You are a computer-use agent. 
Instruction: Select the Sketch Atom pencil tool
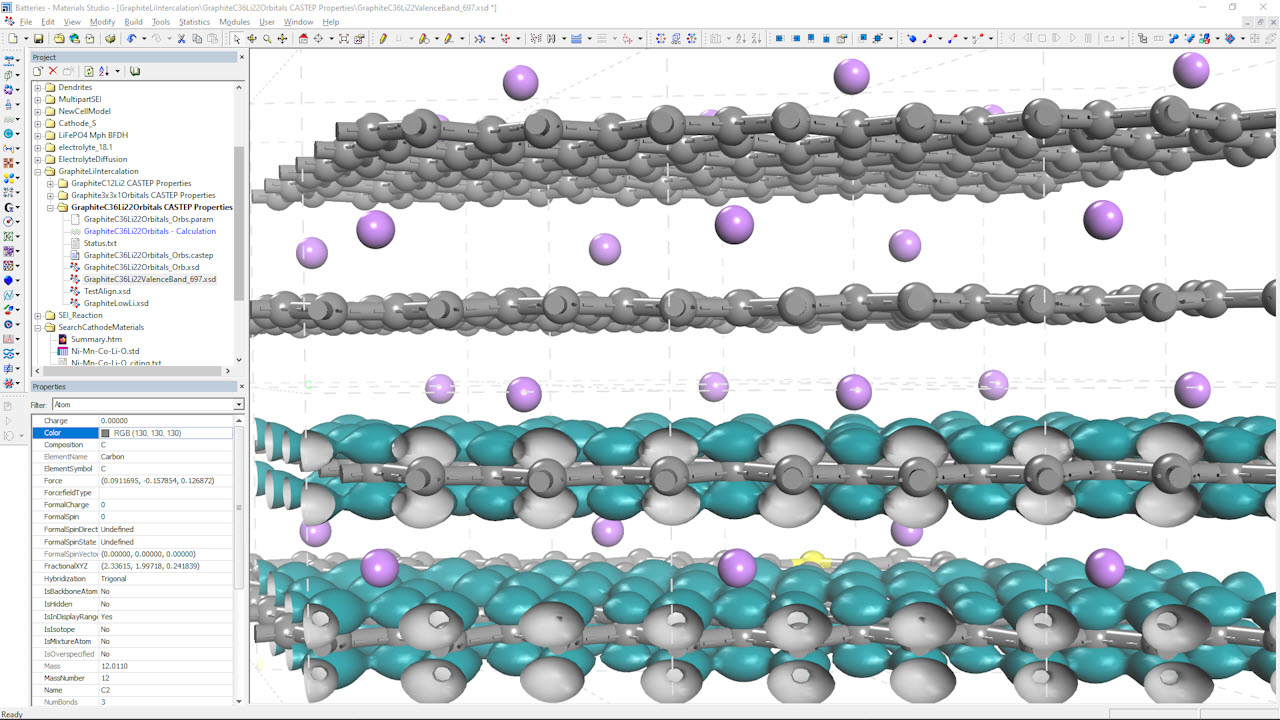(x=383, y=39)
